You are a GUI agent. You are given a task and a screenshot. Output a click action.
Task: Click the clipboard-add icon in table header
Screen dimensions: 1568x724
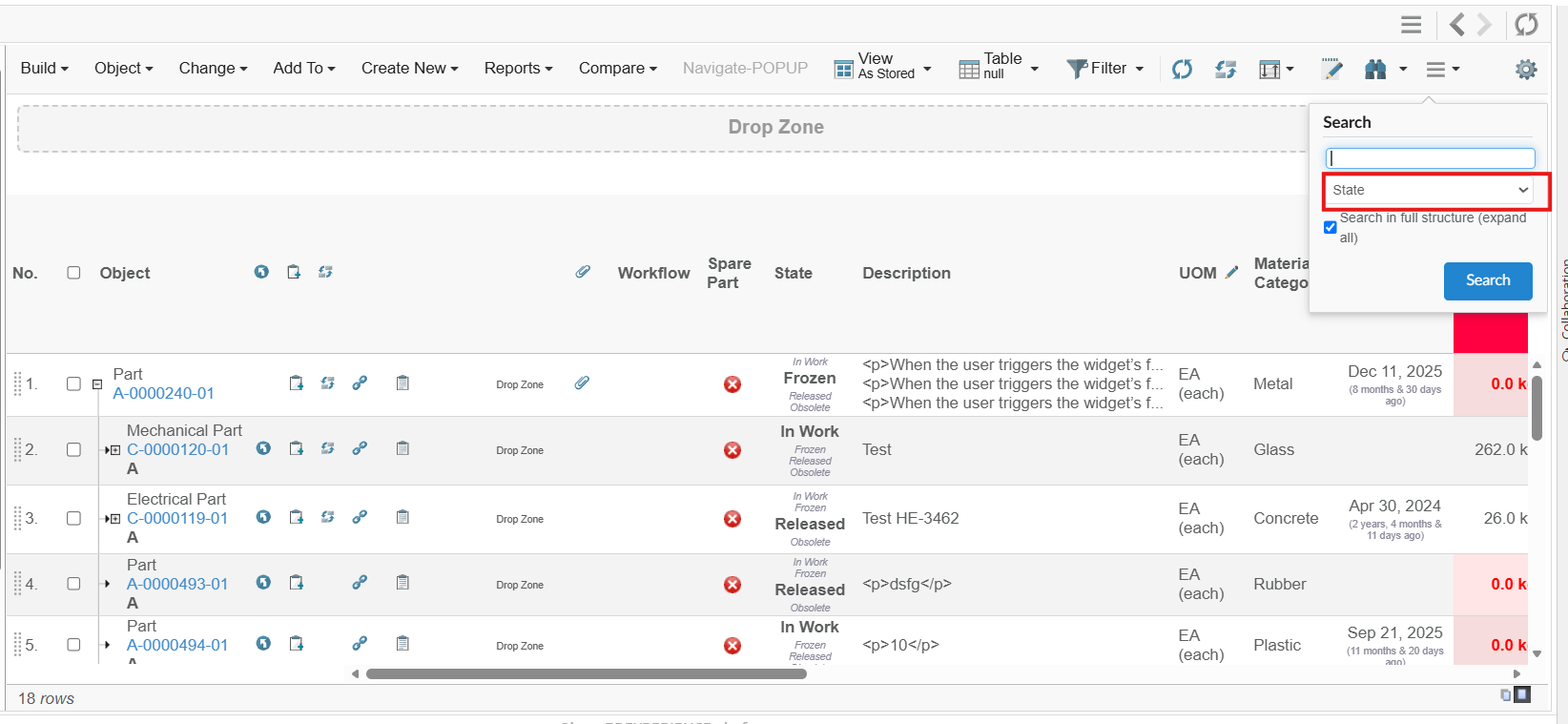tap(294, 272)
